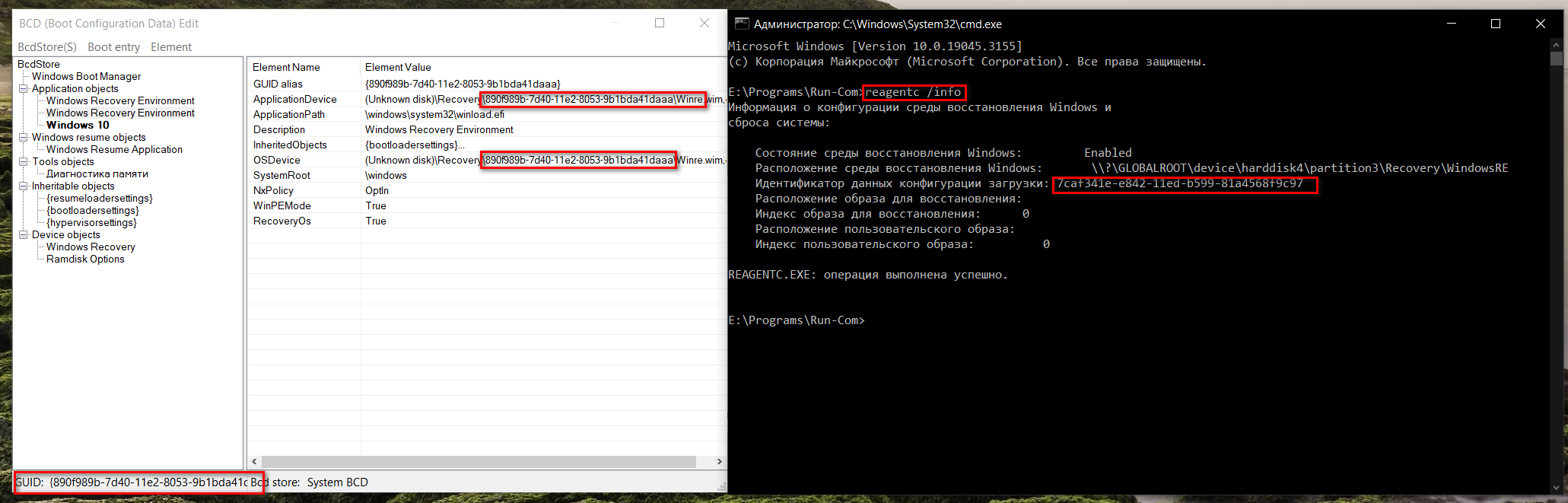Collapse the Device objects node

click(x=24, y=234)
